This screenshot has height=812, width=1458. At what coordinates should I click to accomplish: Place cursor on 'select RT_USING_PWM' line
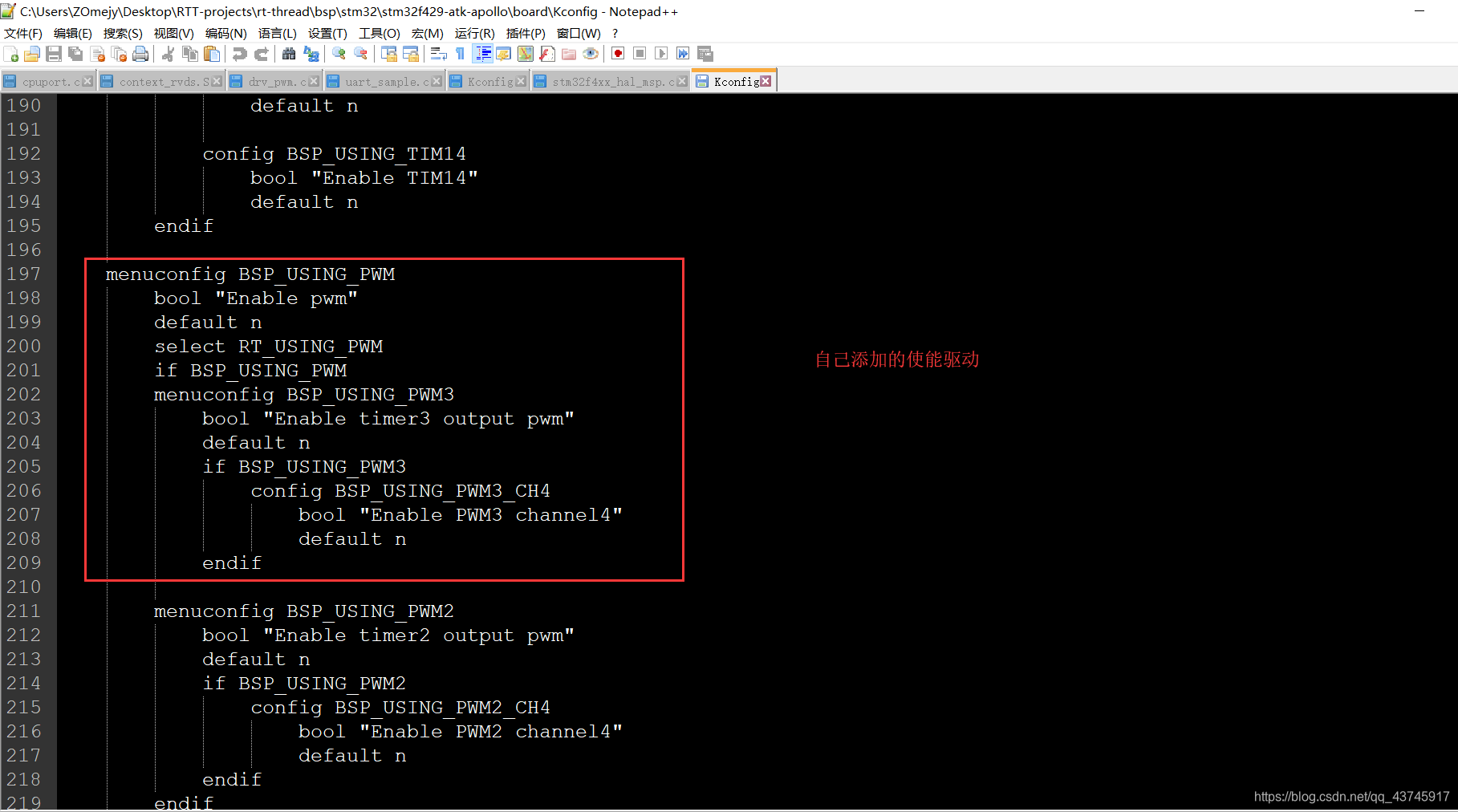[x=268, y=346]
